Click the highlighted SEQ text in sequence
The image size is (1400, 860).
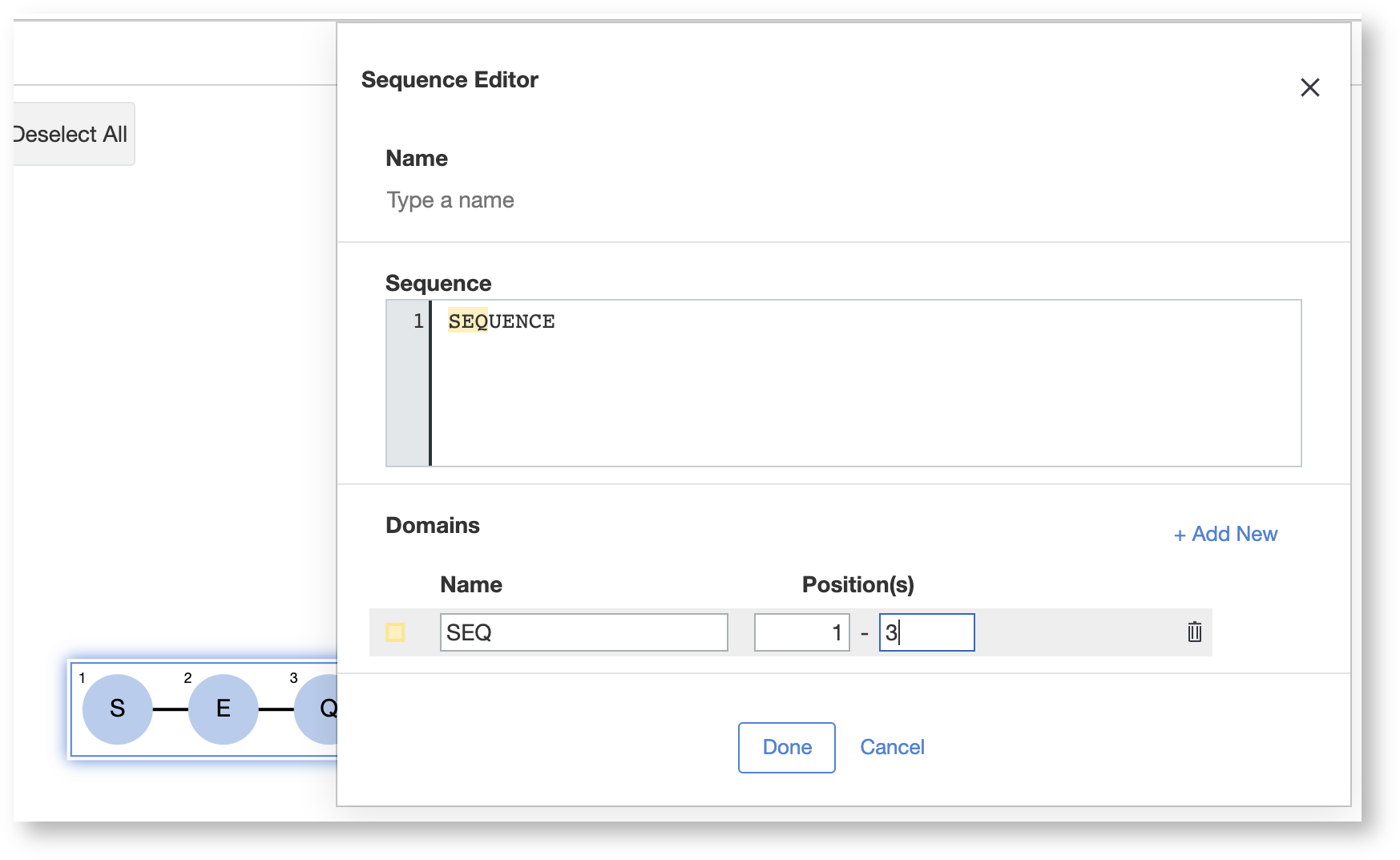click(467, 321)
